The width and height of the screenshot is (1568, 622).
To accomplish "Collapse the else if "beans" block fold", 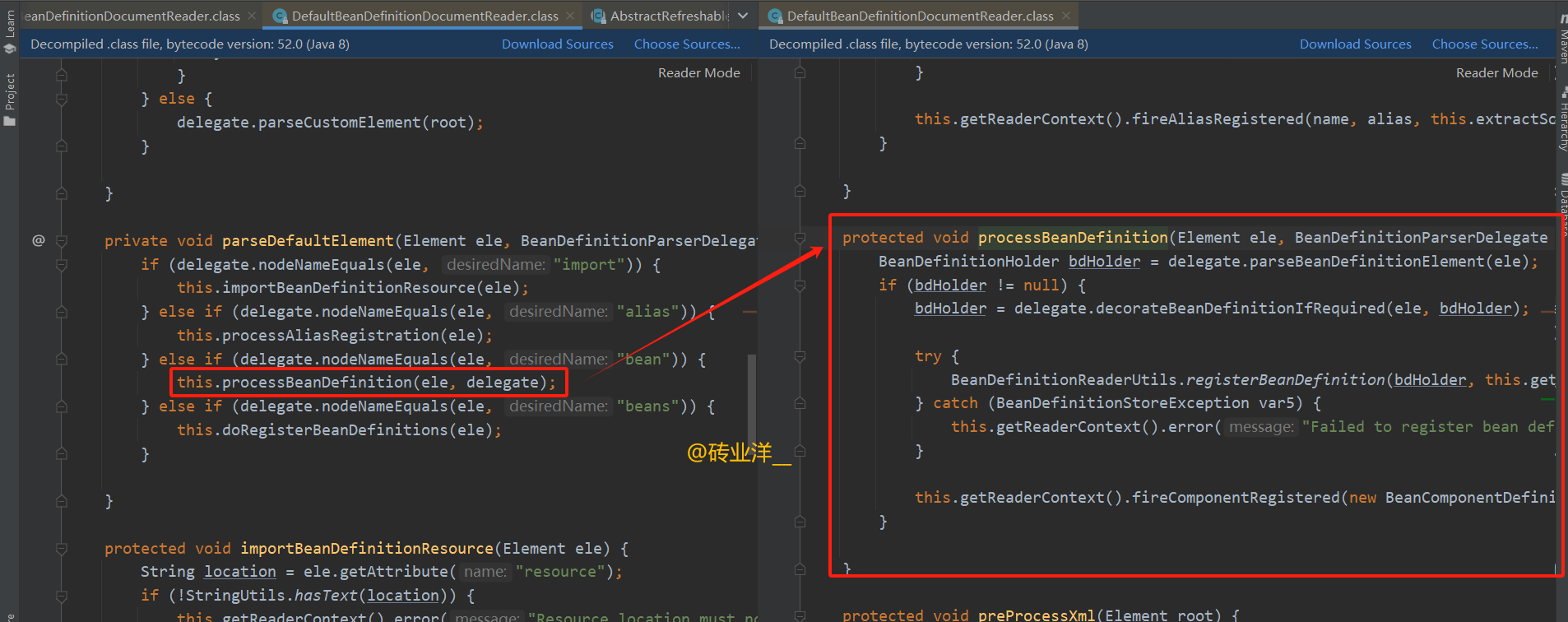I will tap(62, 406).
